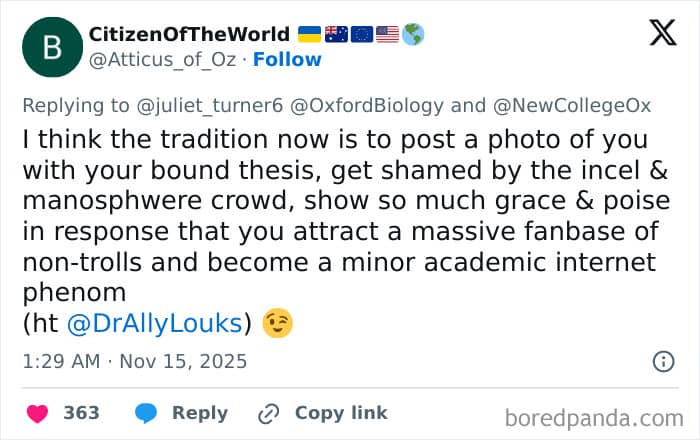Click the 1:29 AM Nov 15 timestamp

click(x=133, y=361)
